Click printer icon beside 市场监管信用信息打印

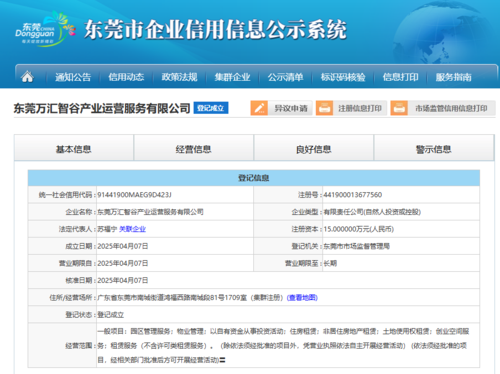point(399,108)
